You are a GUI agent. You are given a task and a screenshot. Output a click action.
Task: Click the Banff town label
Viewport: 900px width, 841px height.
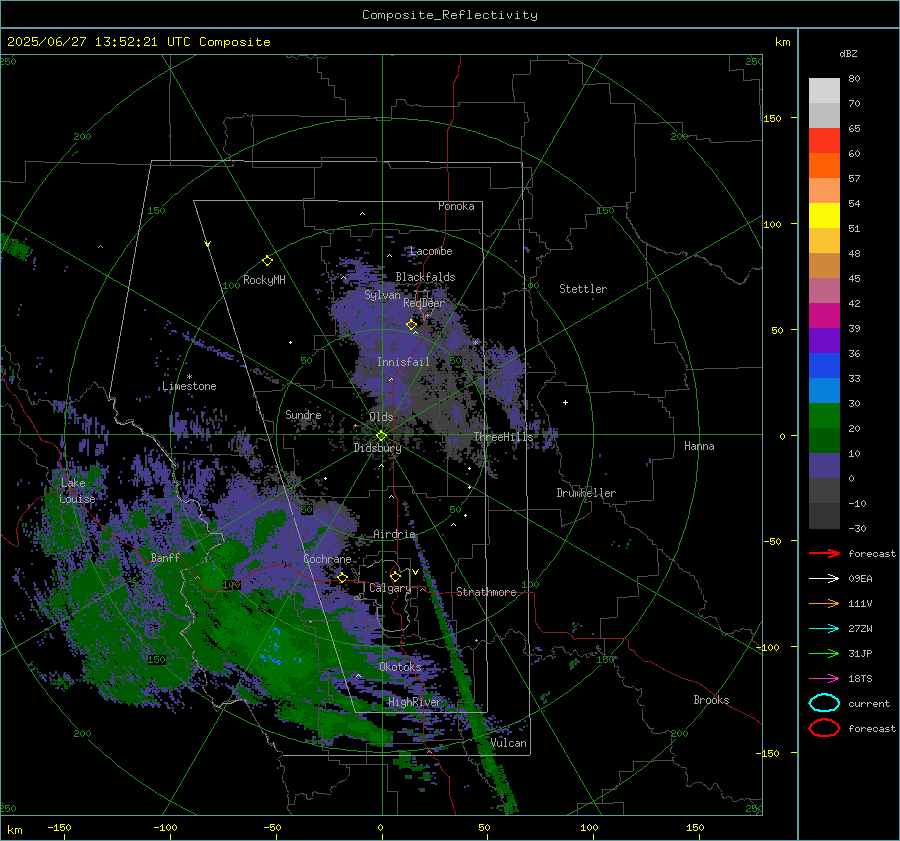coord(165,558)
